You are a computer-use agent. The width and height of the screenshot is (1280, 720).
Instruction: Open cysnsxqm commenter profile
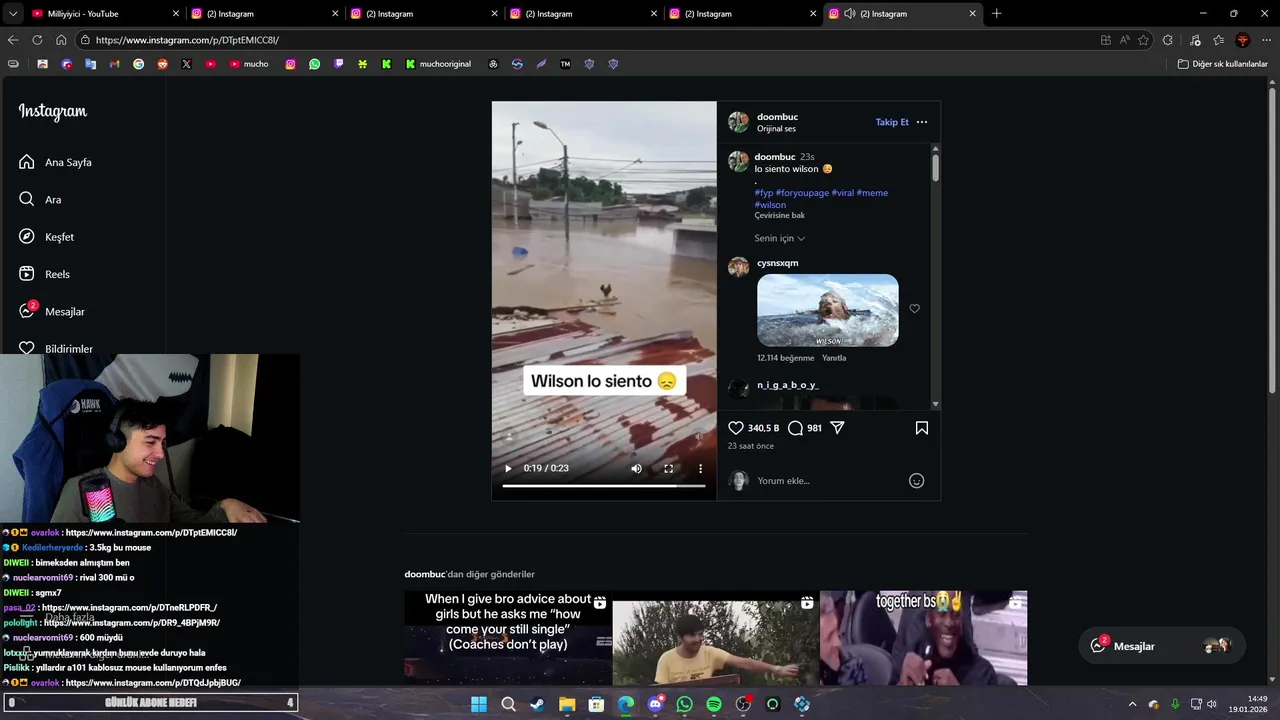[x=777, y=263]
